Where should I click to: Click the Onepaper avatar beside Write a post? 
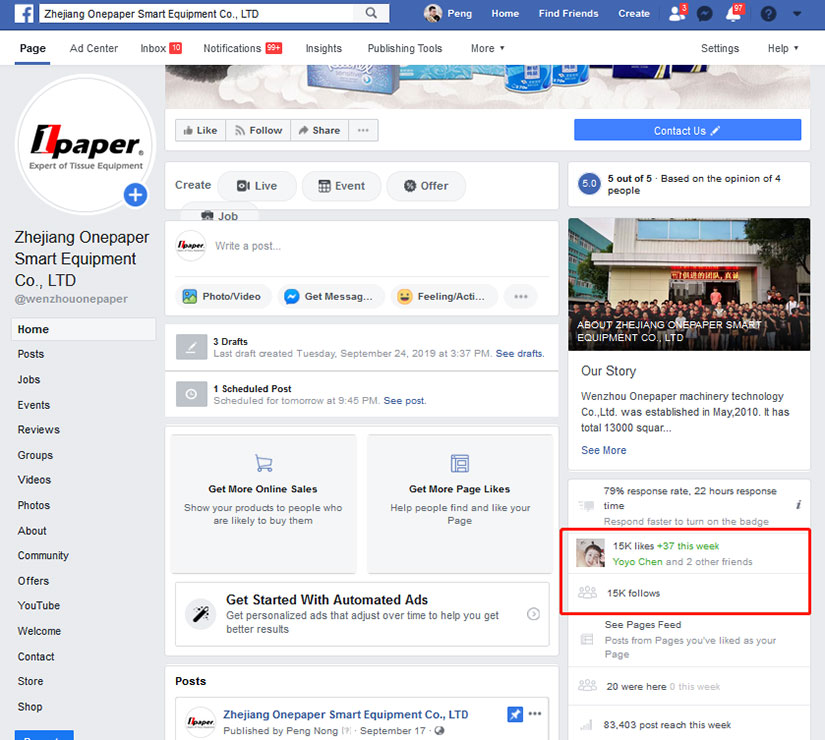coord(190,246)
